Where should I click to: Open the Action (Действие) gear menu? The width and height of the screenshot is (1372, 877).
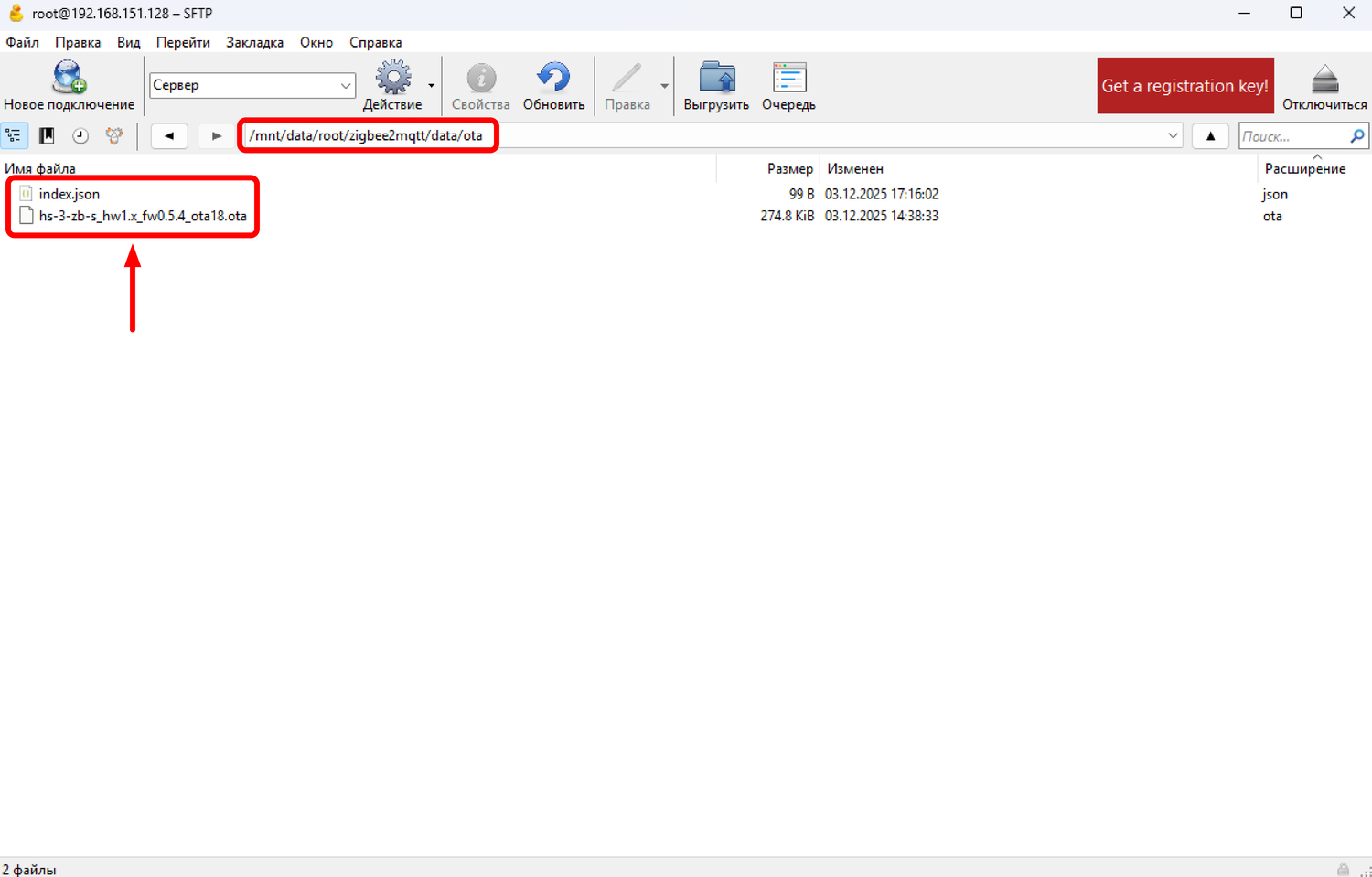[393, 80]
